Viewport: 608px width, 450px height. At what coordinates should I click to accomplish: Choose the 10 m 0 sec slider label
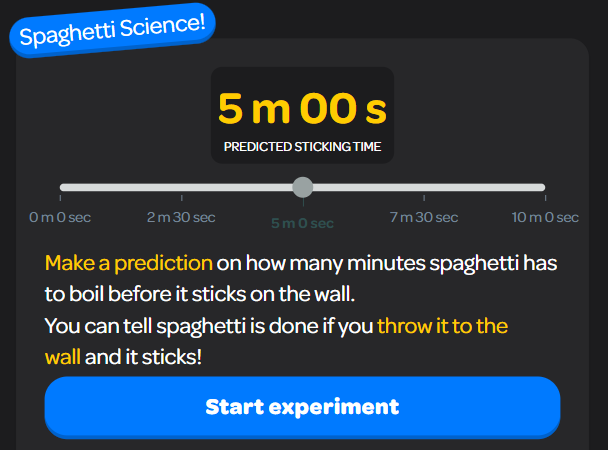[x=544, y=217]
